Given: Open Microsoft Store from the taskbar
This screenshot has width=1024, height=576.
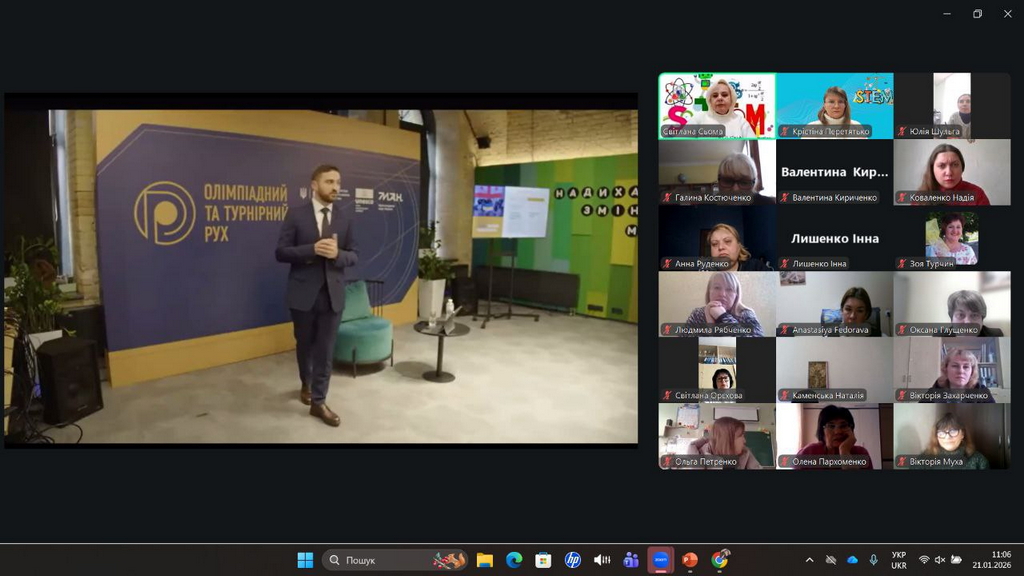Looking at the screenshot, I should click(543, 560).
